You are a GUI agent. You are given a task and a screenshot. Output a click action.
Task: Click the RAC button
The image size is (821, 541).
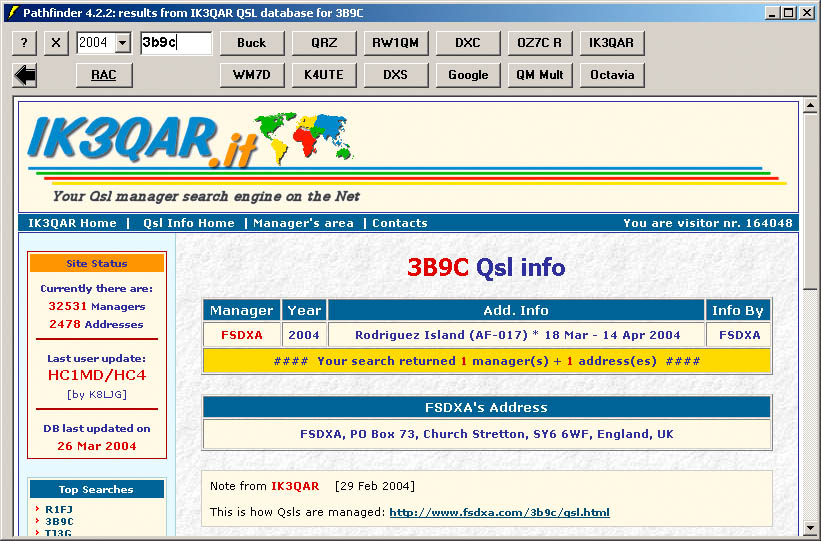point(104,75)
